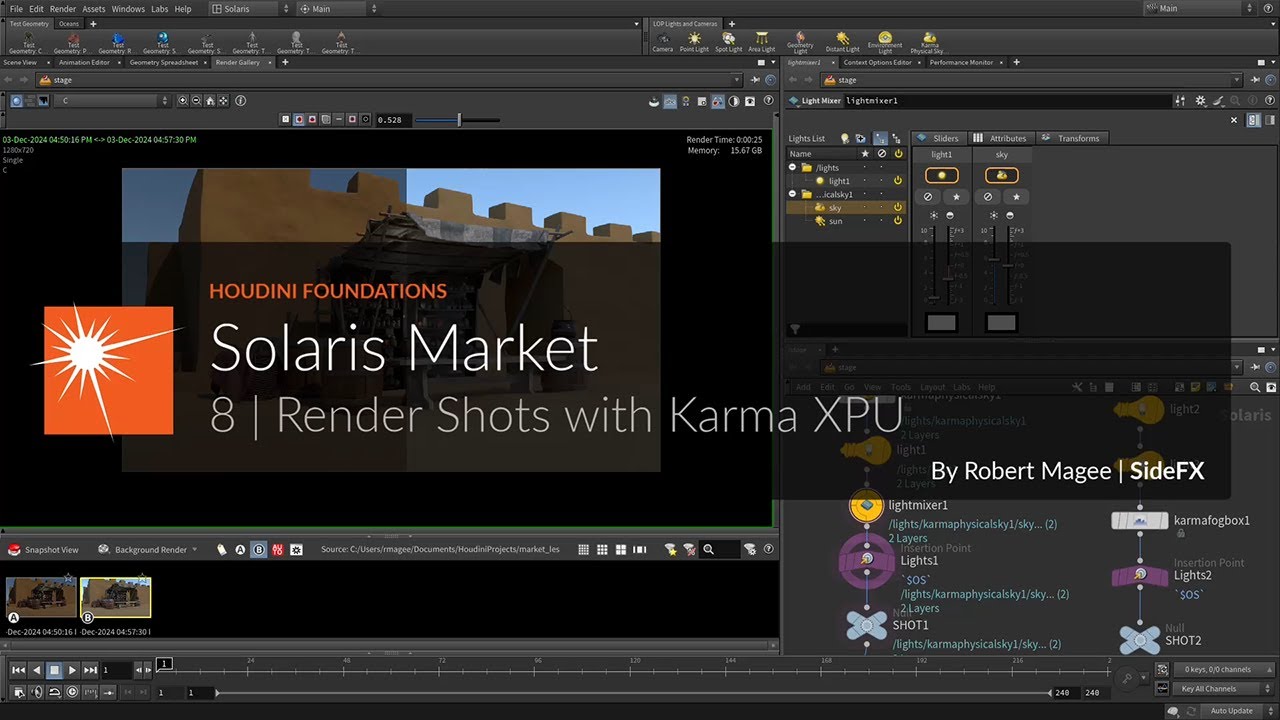Open the top-right Houdini help icon
Viewport: 1280px width, 720px height.
[1271, 9]
